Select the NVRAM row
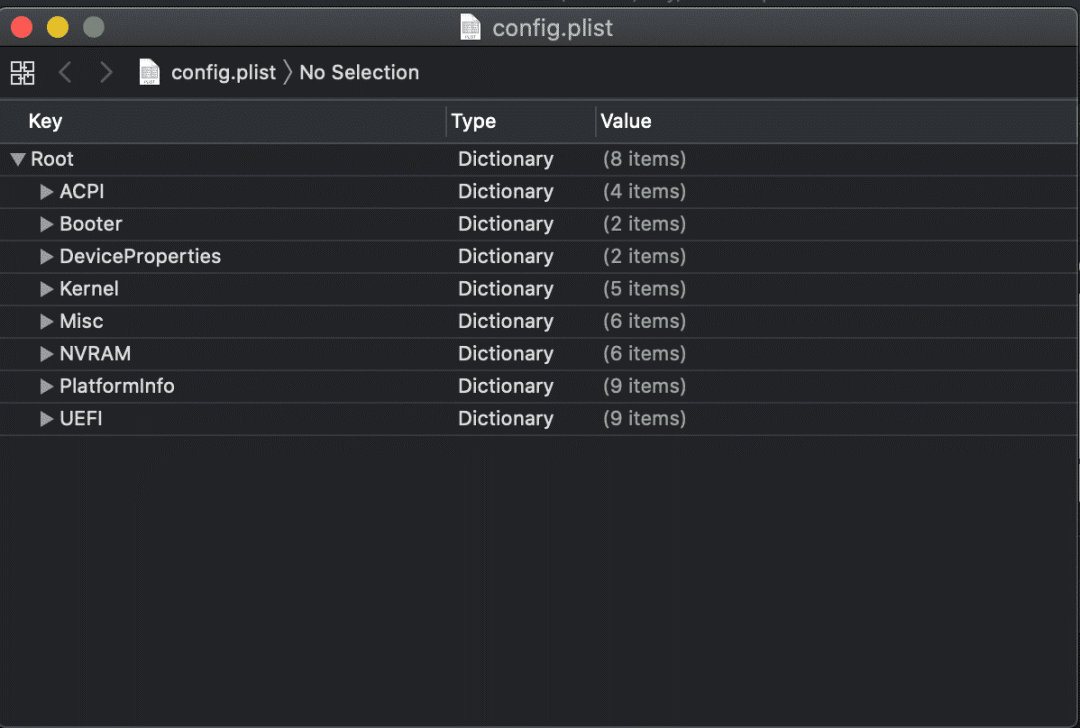The image size is (1080, 728). tap(95, 354)
